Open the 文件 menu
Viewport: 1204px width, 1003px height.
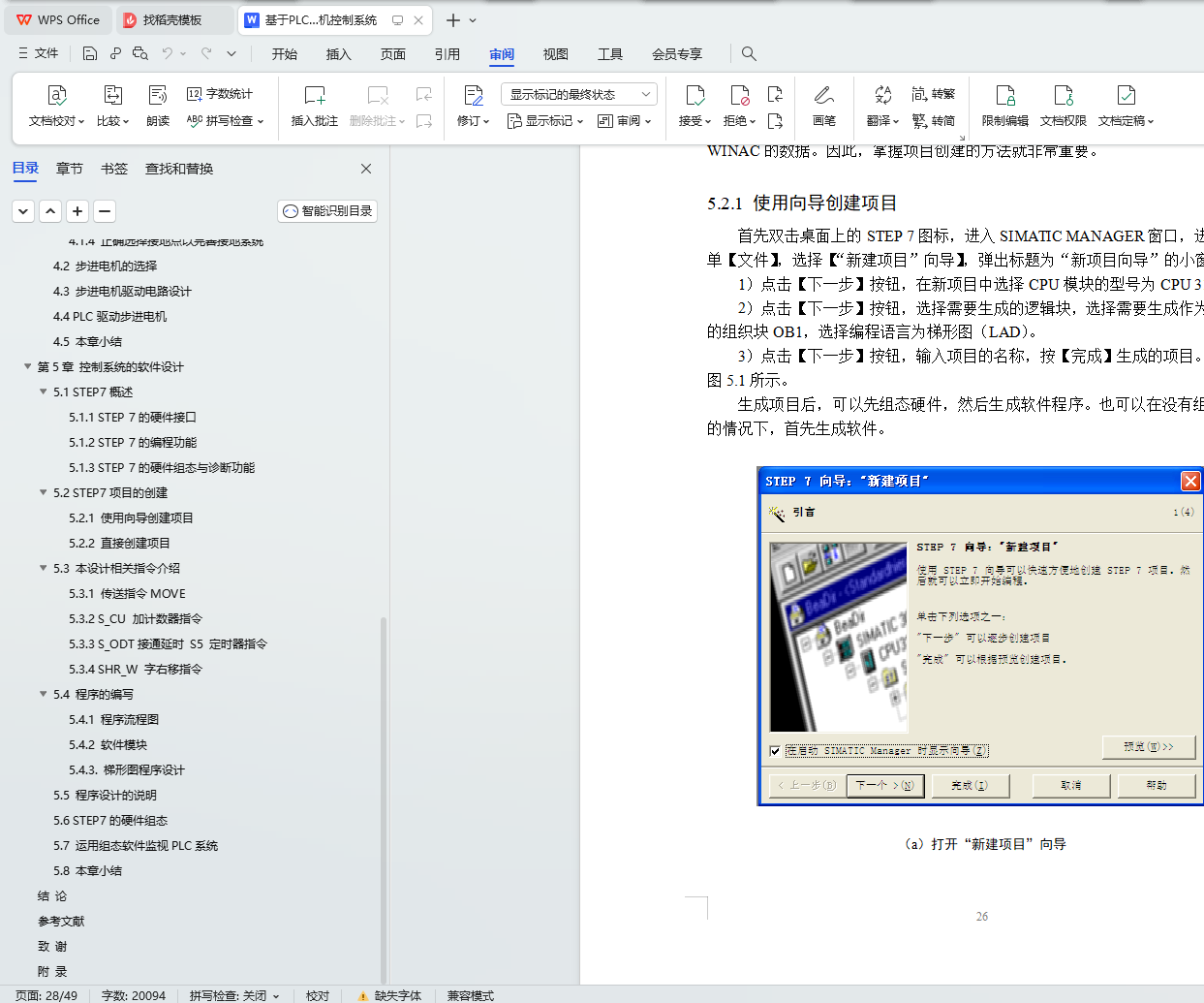[39, 53]
